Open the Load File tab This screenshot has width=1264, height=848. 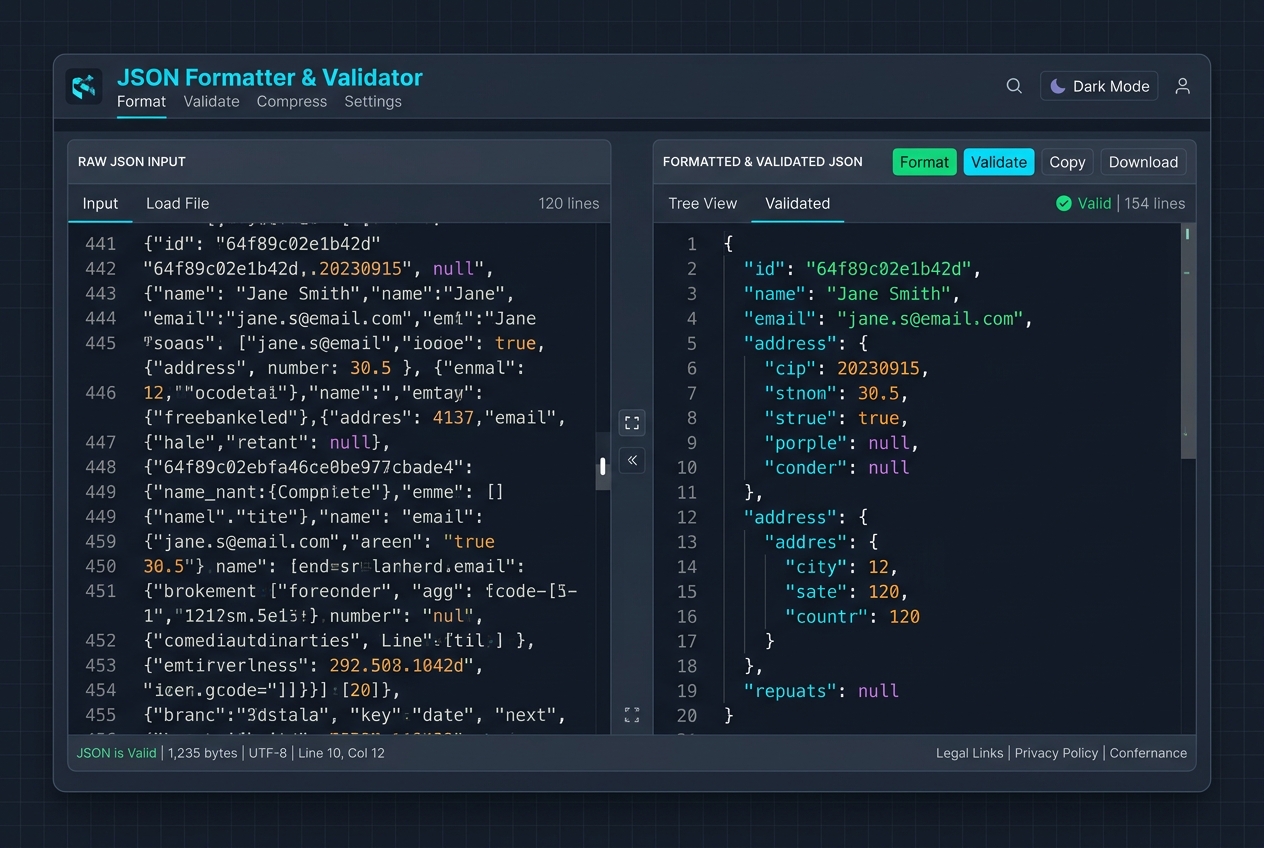pos(177,203)
